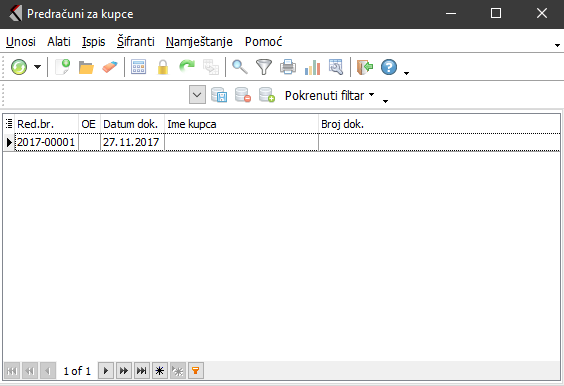564x386 pixels.
Task: Sort by Broj dok. column header
Action: click(439, 124)
